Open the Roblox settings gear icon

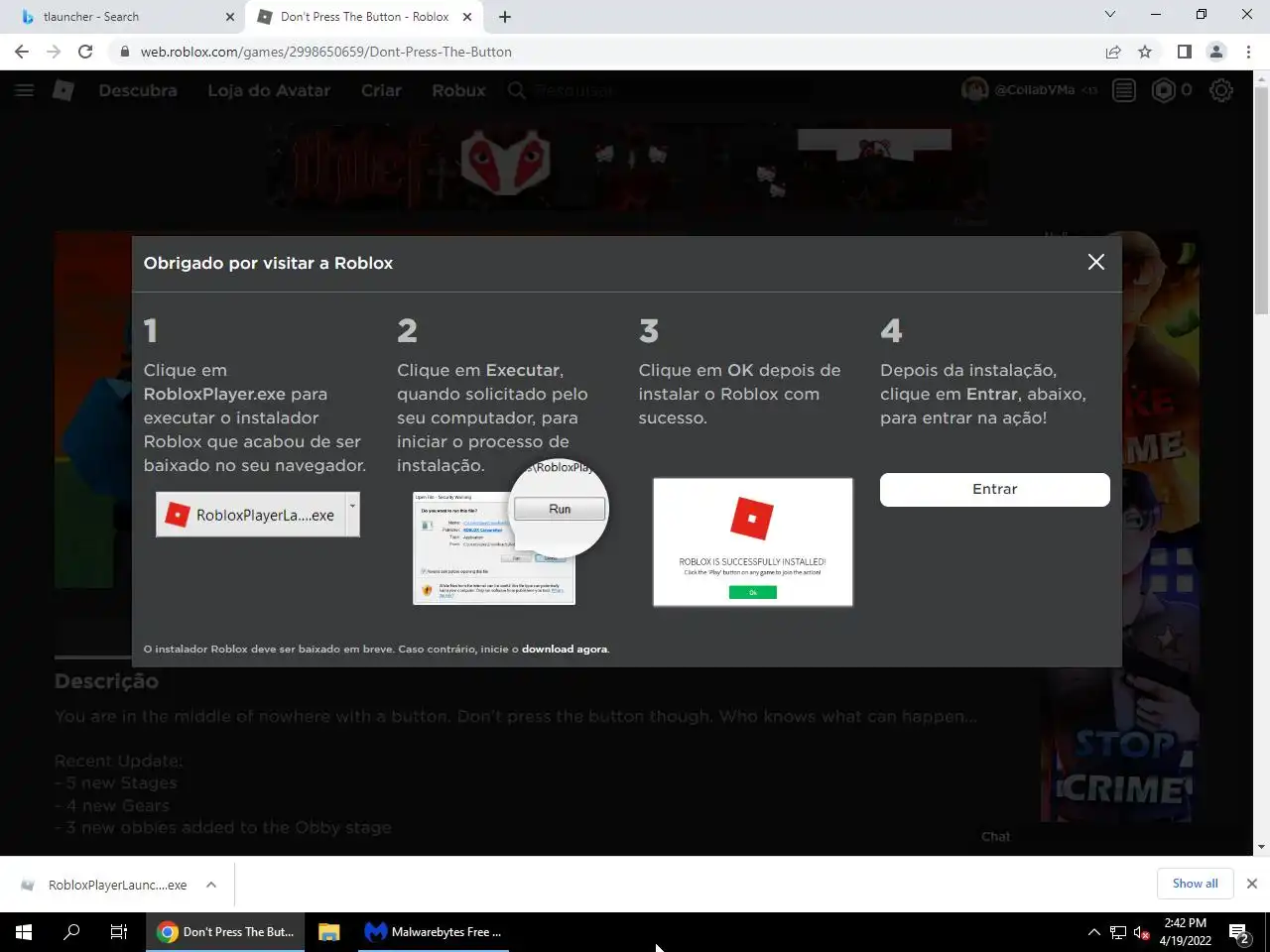pos(1221,90)
